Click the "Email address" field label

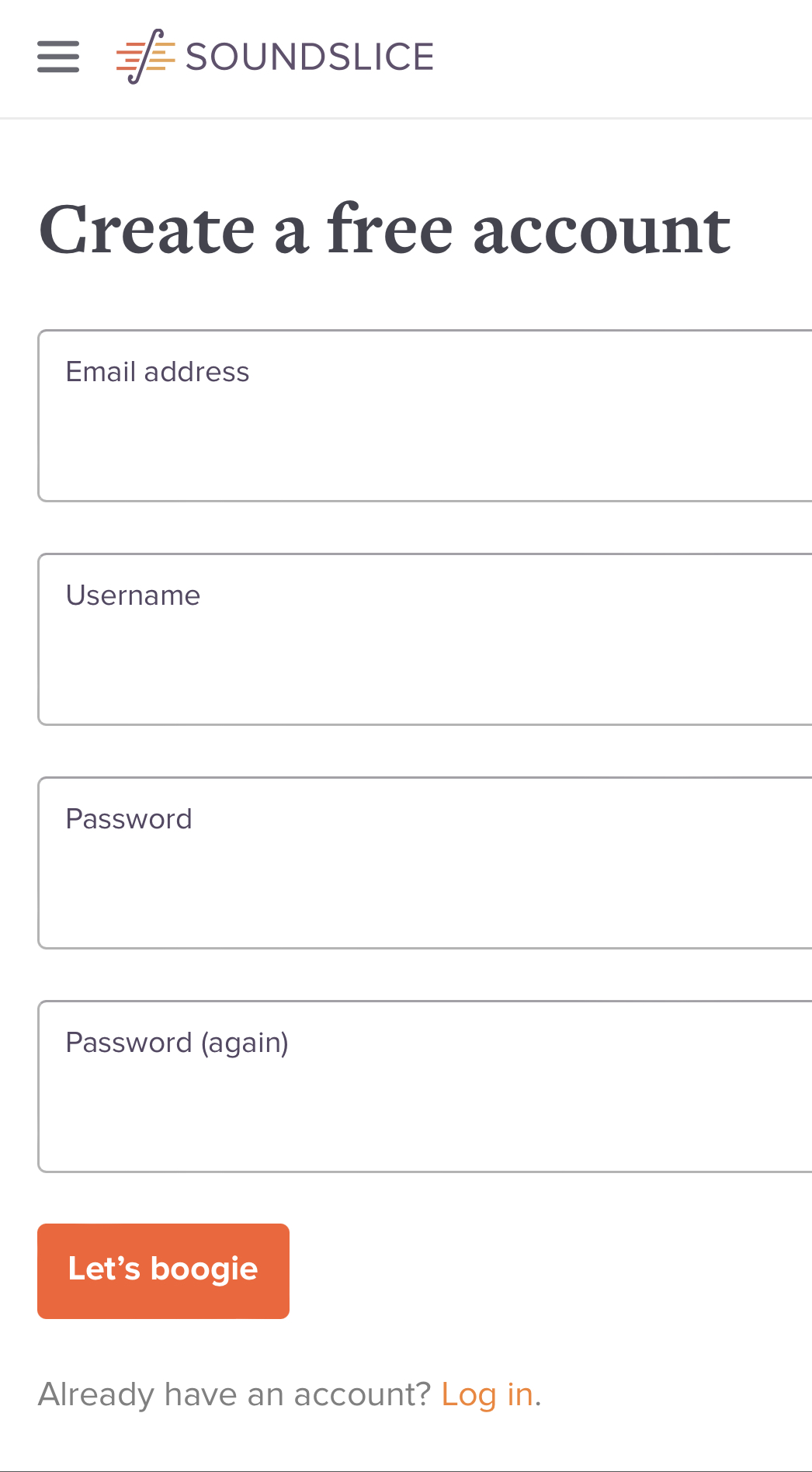158,372
